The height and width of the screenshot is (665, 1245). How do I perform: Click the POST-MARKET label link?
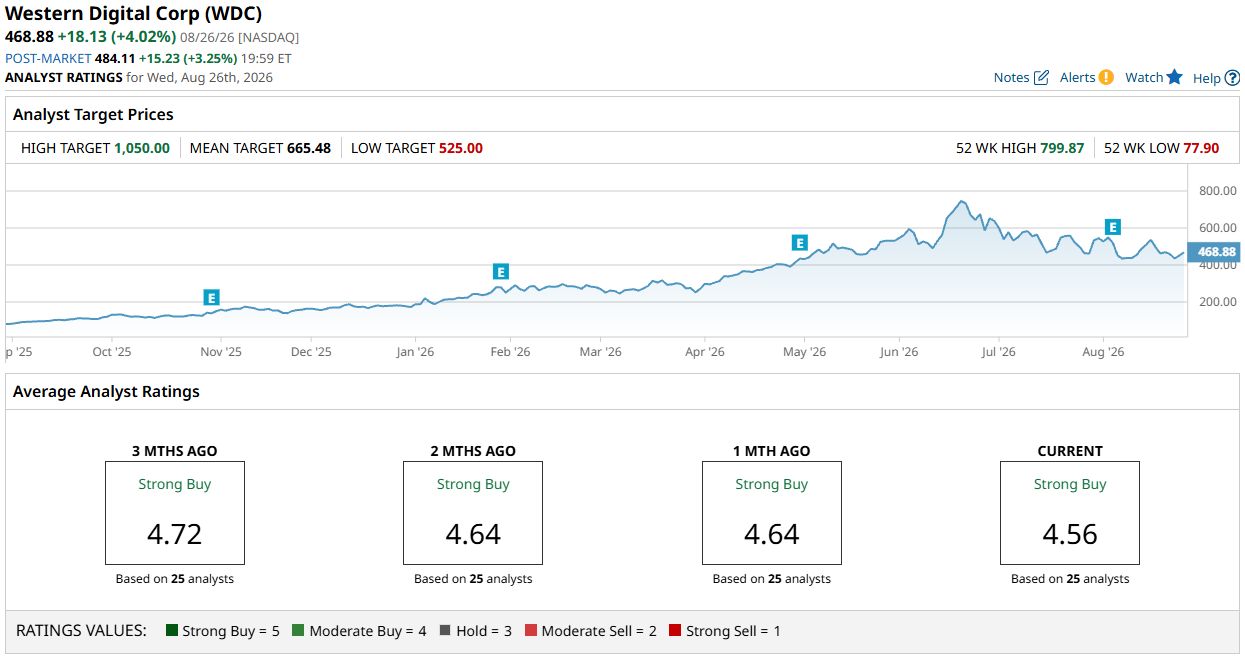point(48,59)
